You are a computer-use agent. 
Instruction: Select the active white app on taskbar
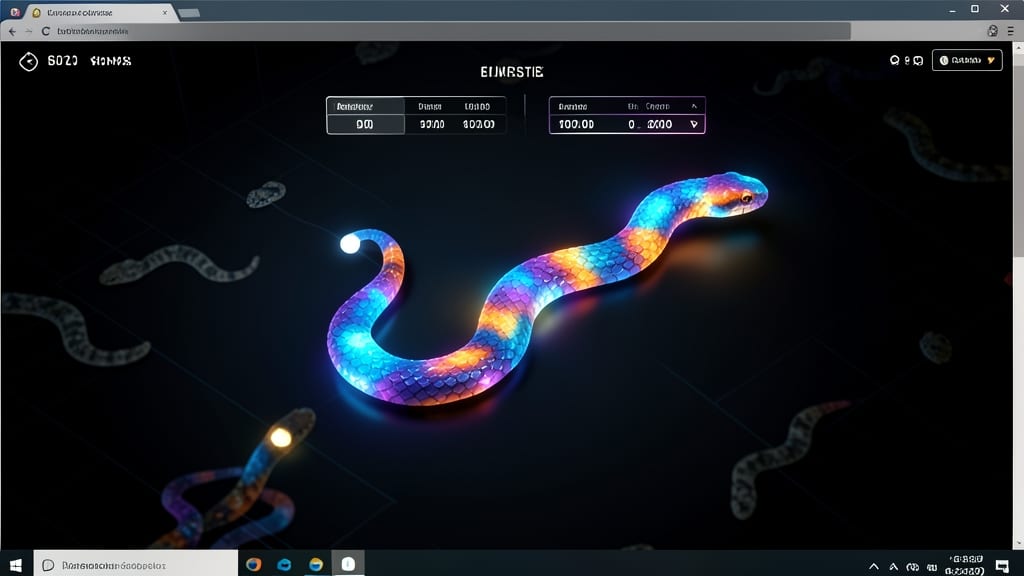[348, 564]
